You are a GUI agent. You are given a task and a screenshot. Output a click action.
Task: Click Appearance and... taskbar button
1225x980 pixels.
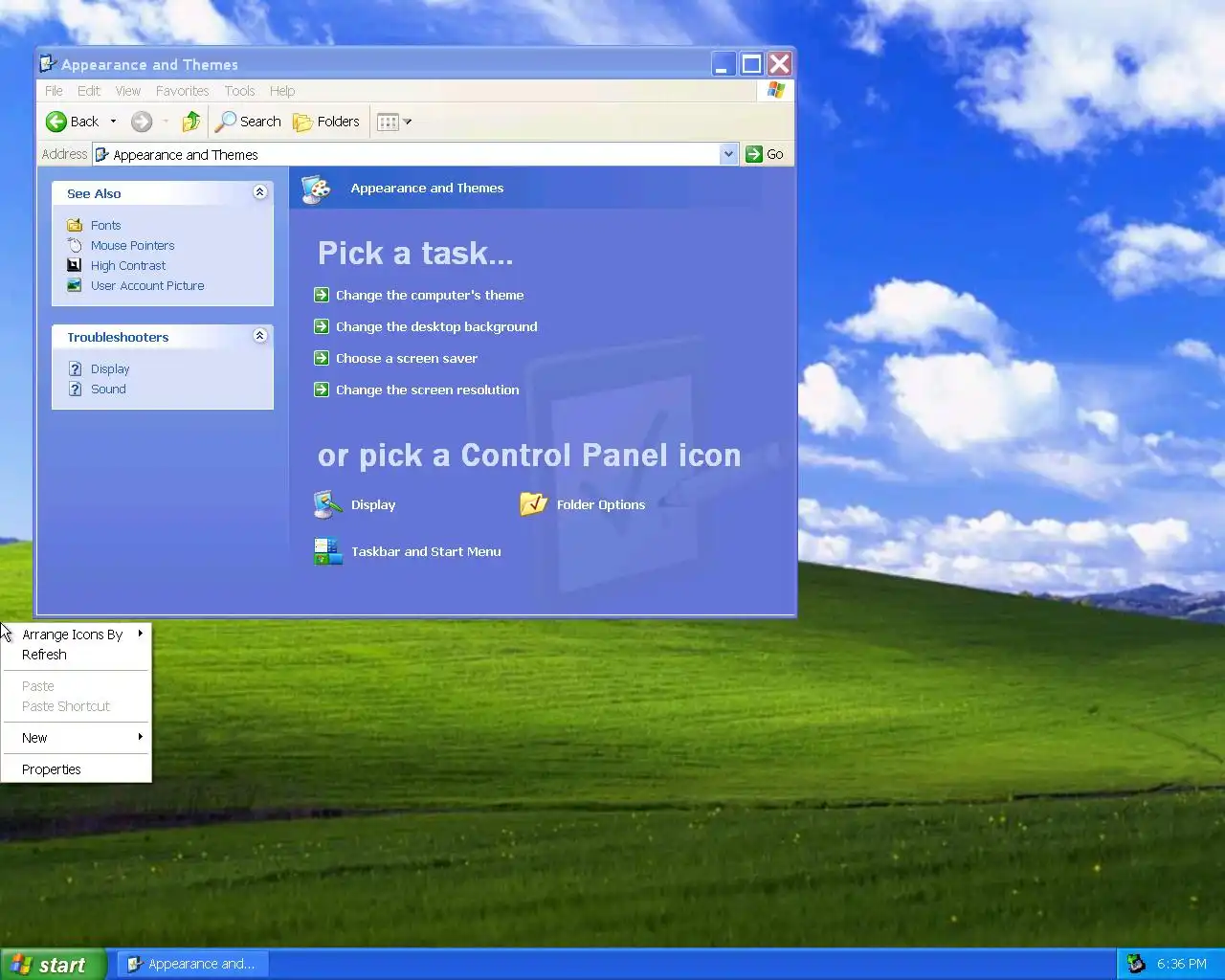click(x=192, y=964)
